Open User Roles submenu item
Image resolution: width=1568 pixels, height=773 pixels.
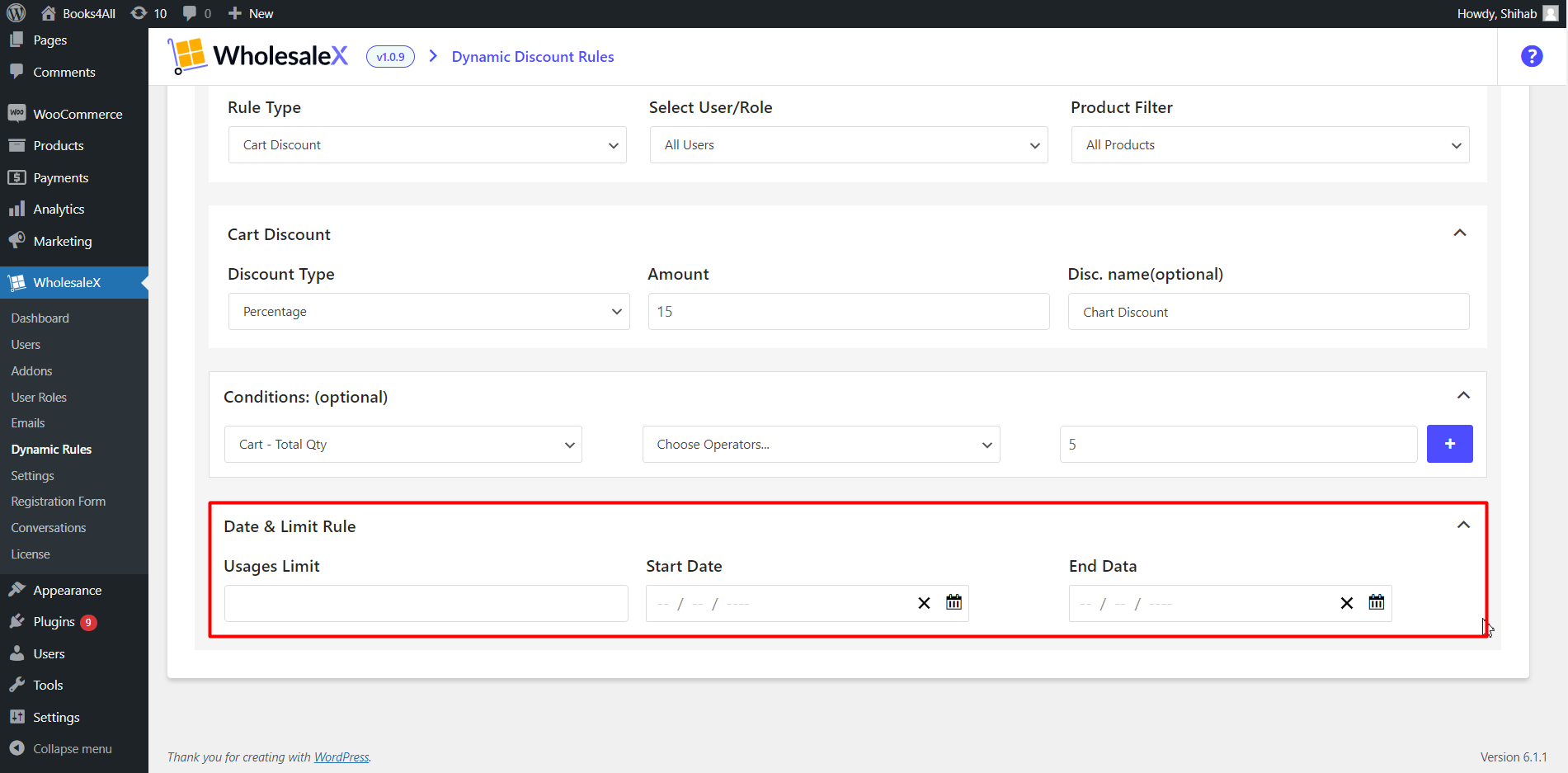[39, 397]
